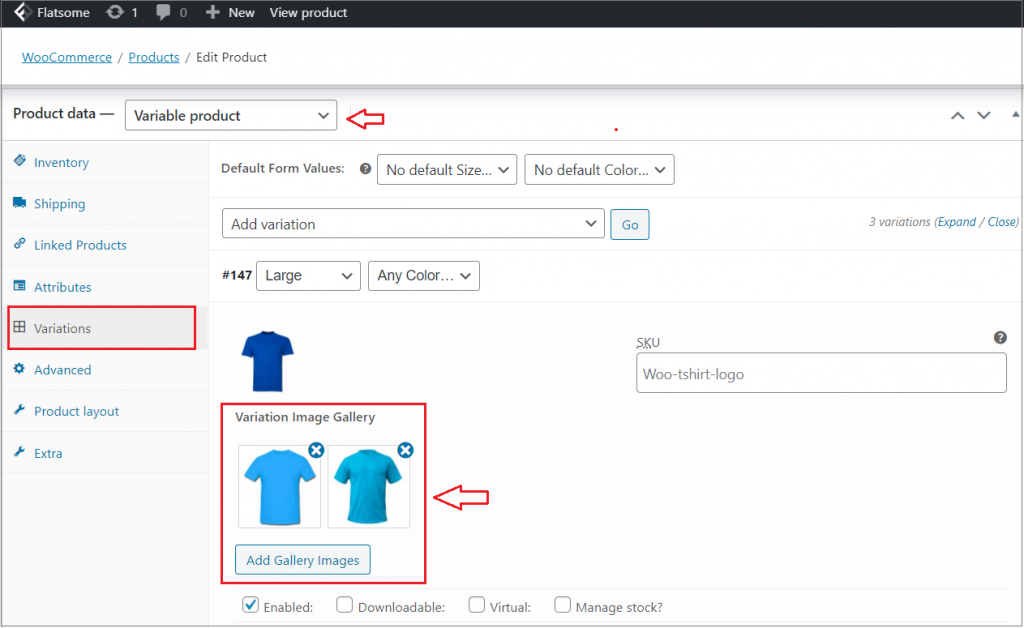Click the Flatsome logo icon
This screenshot has height=628, width=1024.
pos(22,12)
